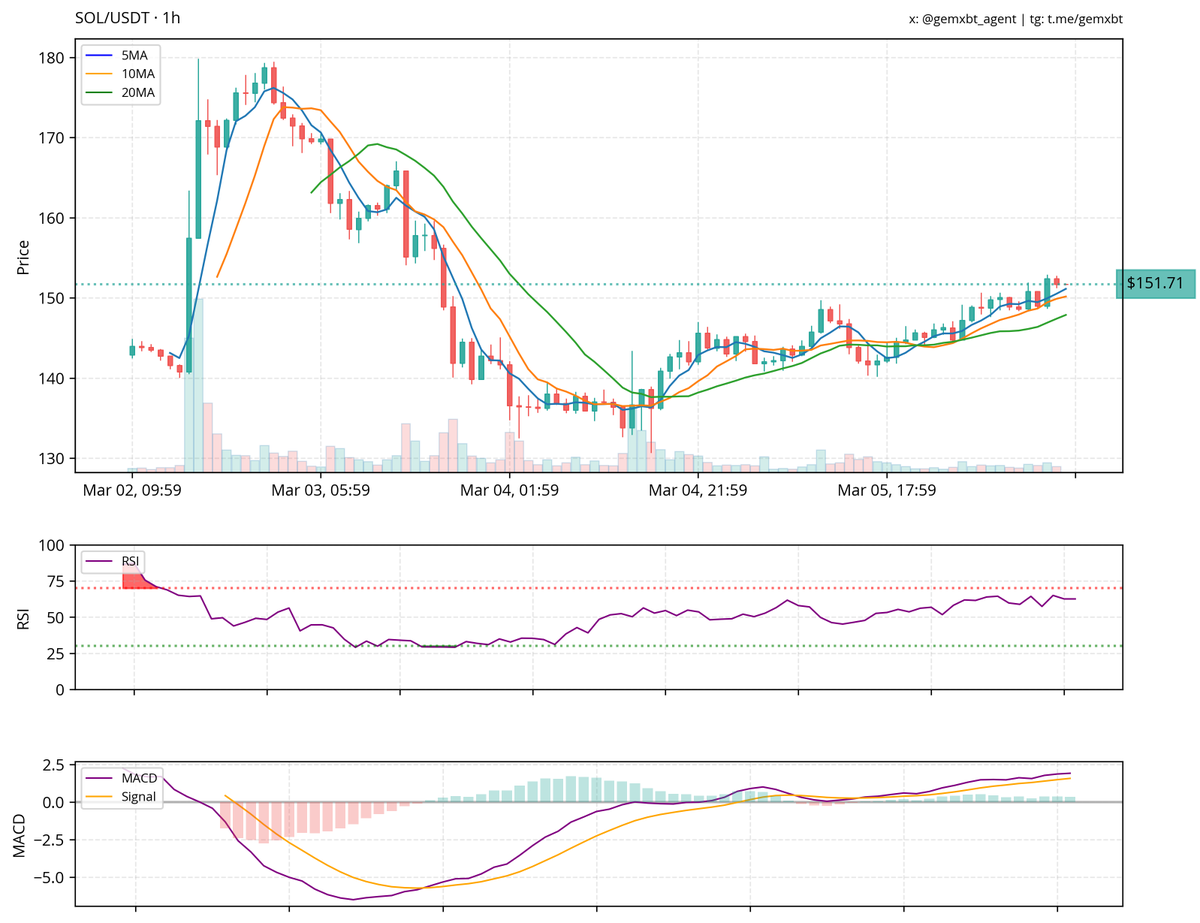Click the Price y-axis label
This screenshot has width=1200, height=923.
pos(24,257)
